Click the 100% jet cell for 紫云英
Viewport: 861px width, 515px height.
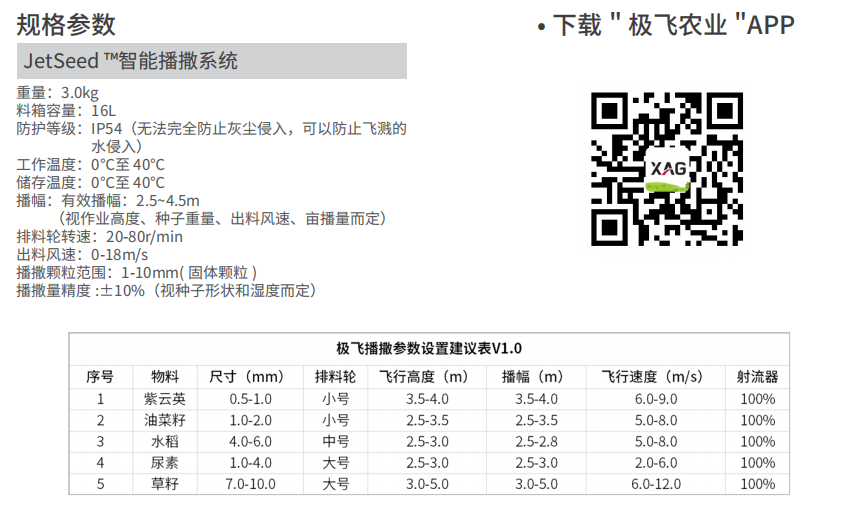pos(758,399)
